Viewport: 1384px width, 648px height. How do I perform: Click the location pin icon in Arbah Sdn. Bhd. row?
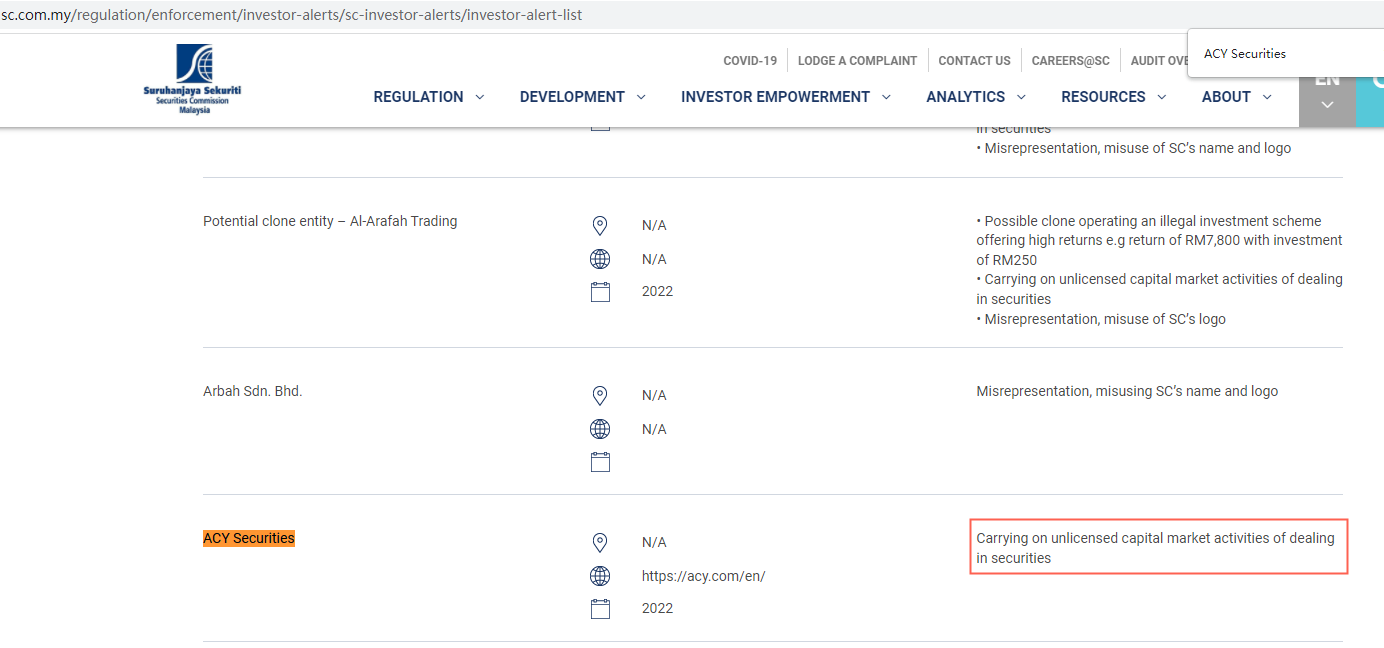[x=600, y=396]
